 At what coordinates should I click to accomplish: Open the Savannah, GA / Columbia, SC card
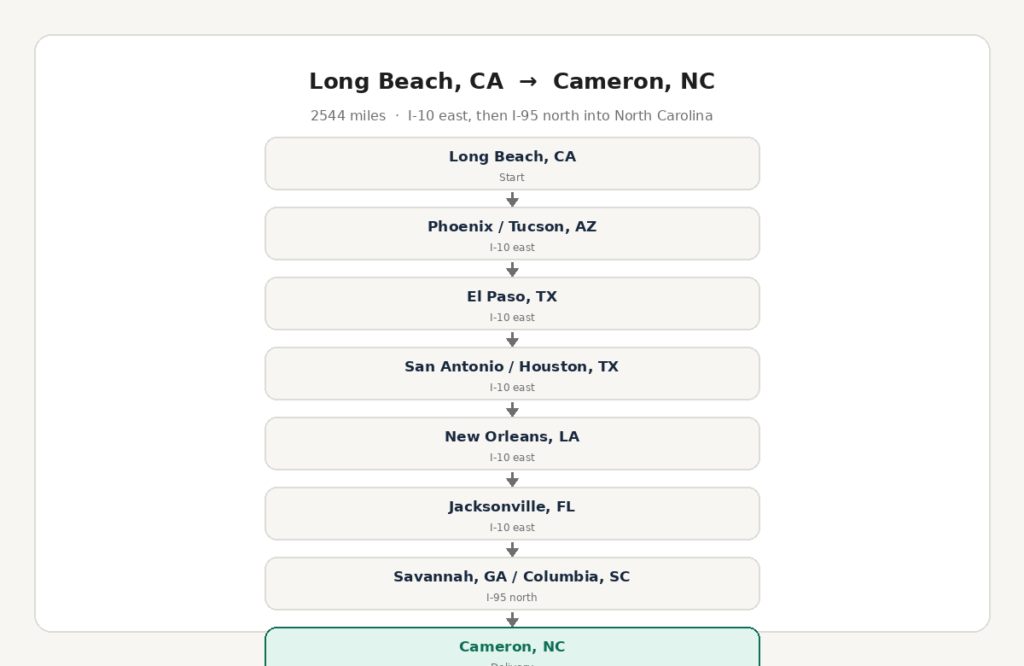click(512, 583)
